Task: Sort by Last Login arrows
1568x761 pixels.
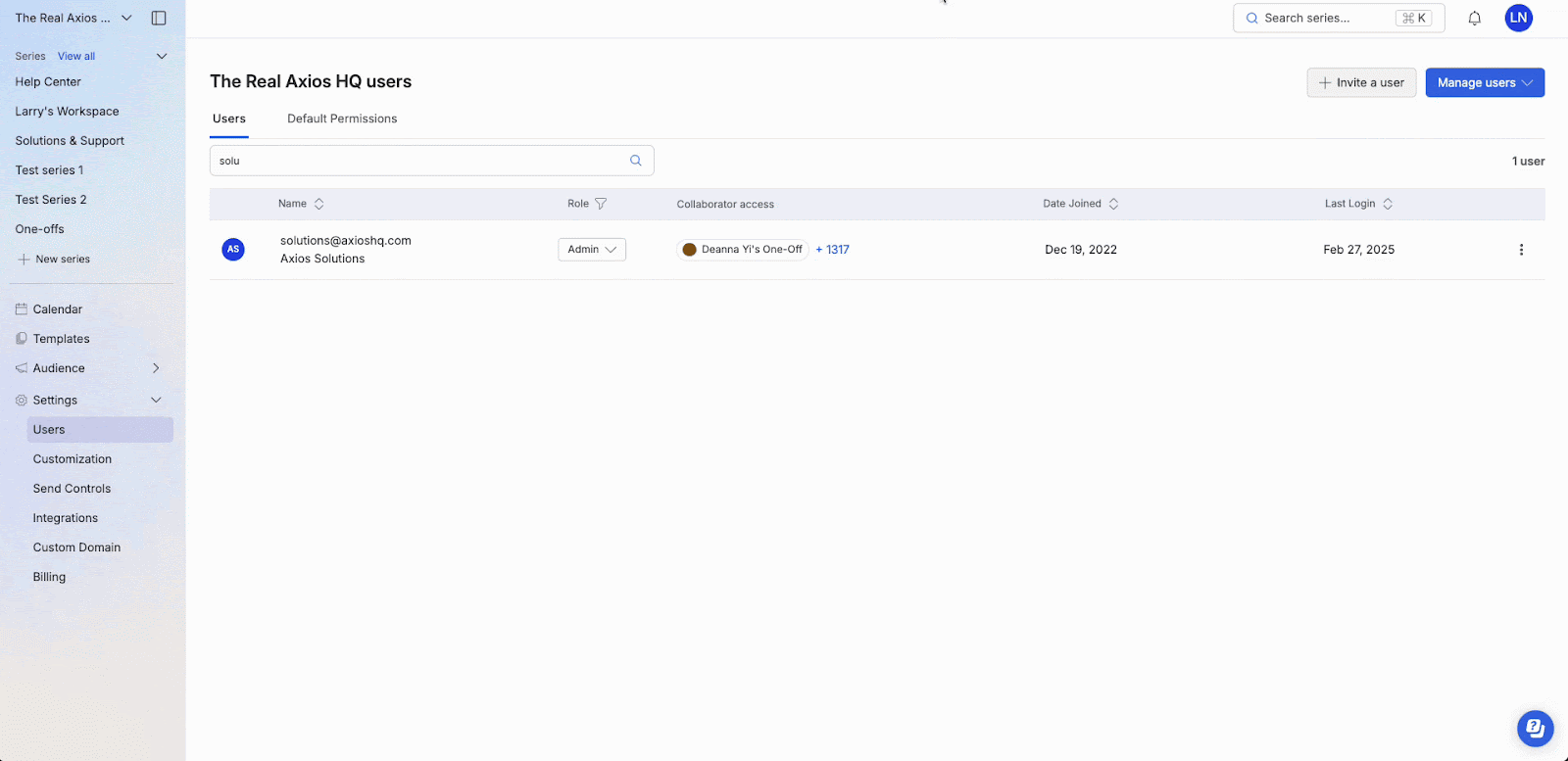Action: (x=1387, y=204)
